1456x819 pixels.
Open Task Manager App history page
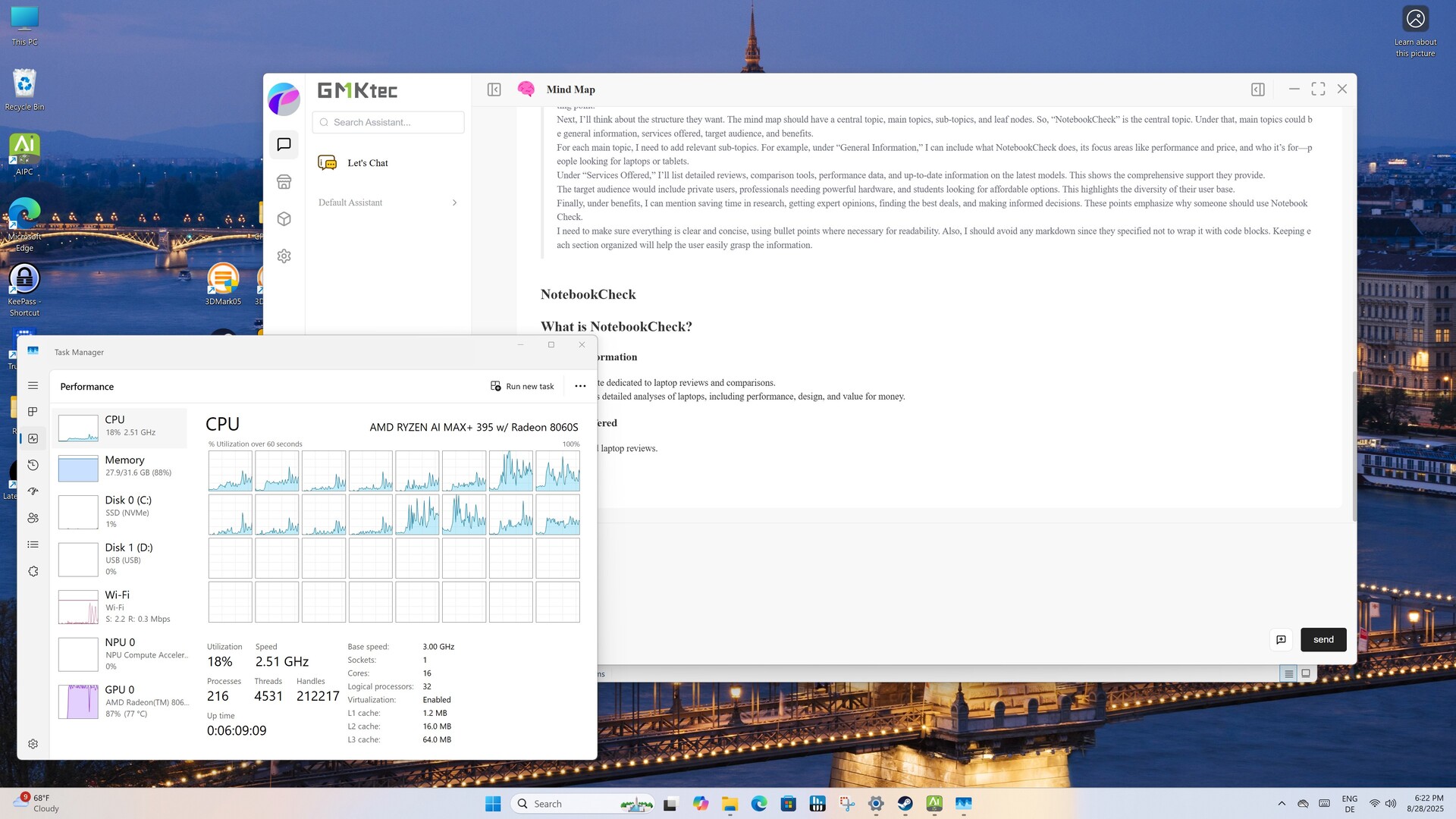[x=33, y=465]
